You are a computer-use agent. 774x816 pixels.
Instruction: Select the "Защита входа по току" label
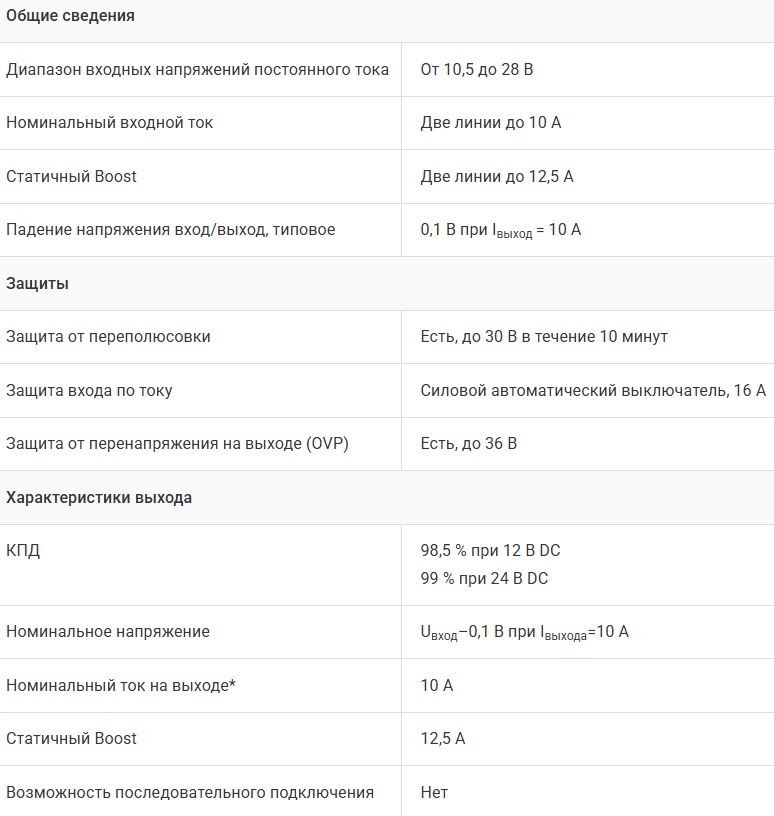(x=89, y=390)
